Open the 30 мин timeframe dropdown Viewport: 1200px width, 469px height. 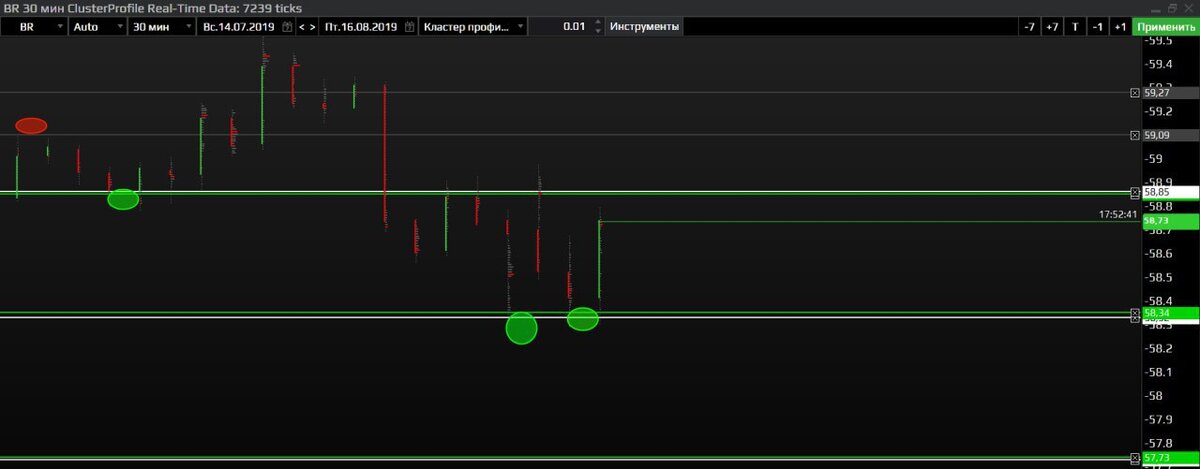162,26
